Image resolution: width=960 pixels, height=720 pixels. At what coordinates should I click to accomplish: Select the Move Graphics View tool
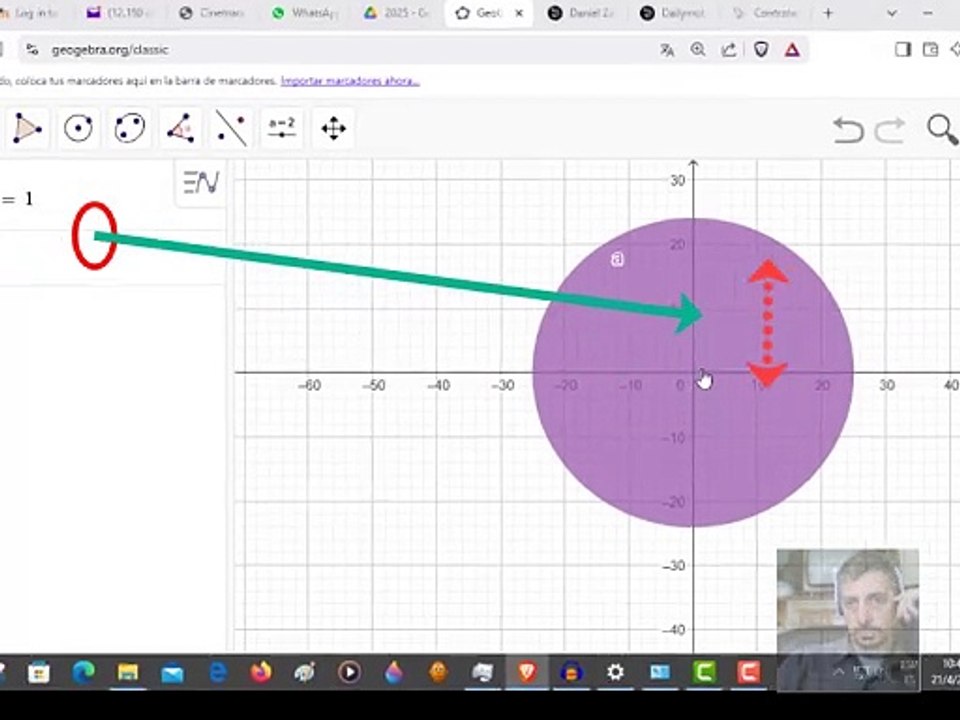click(x=334, y=129)
